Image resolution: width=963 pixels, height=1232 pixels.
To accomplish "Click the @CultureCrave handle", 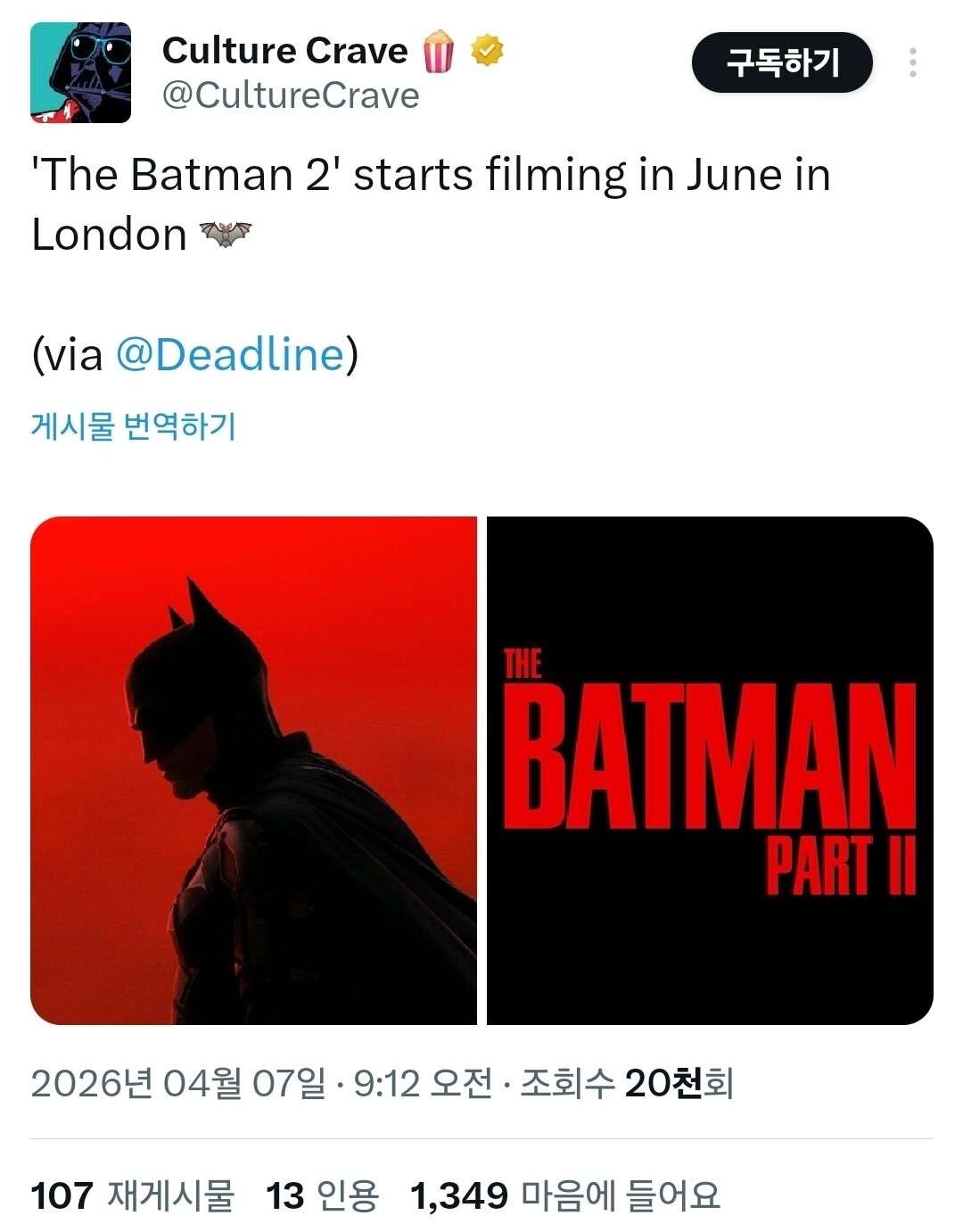I will click(291, 95).
